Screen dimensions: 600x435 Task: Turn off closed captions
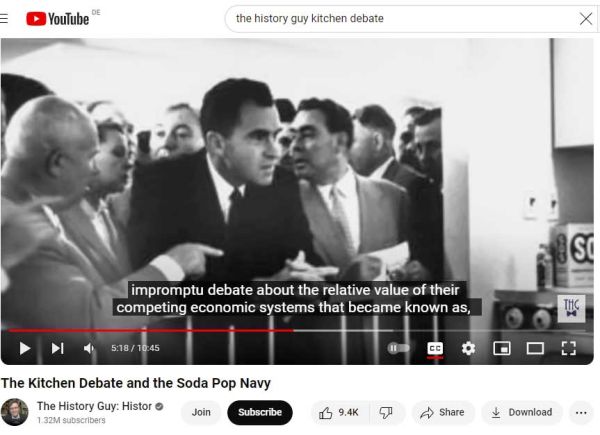point(435,349)
